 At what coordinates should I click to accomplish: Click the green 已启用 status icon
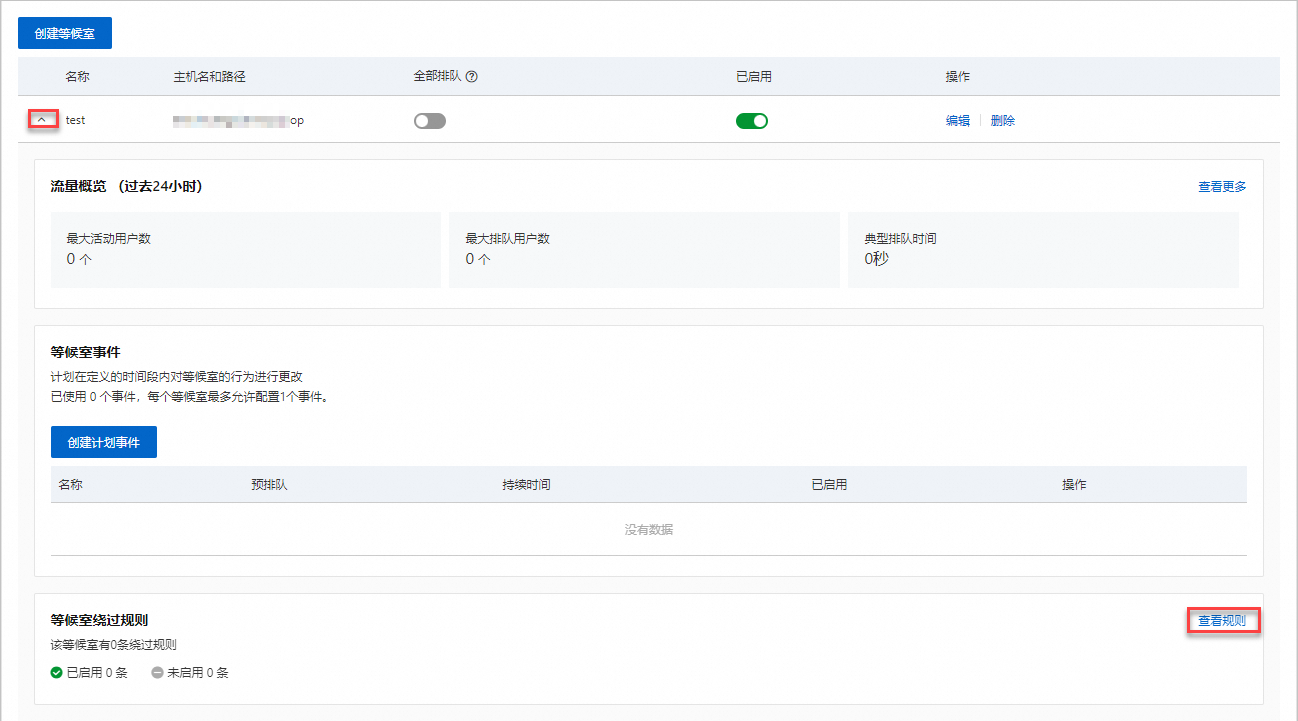point(57,673)
